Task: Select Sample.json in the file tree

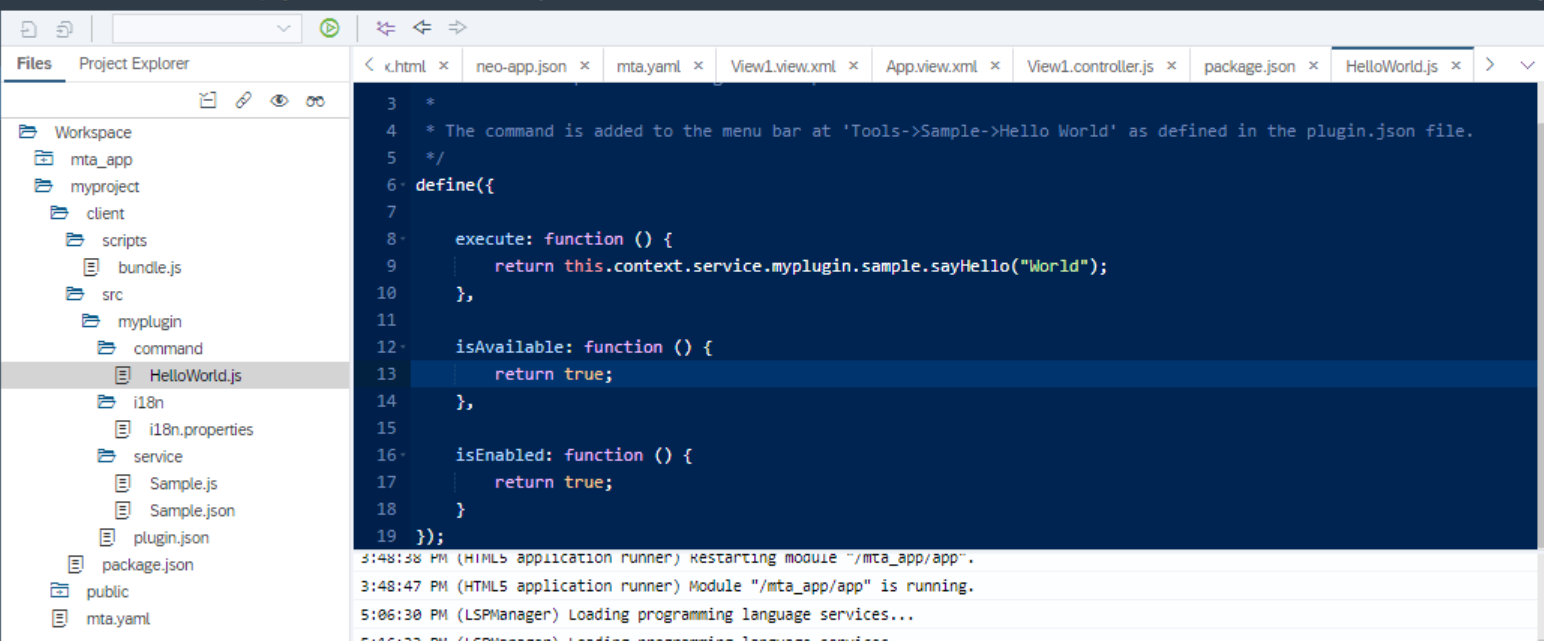Action: 192,510
